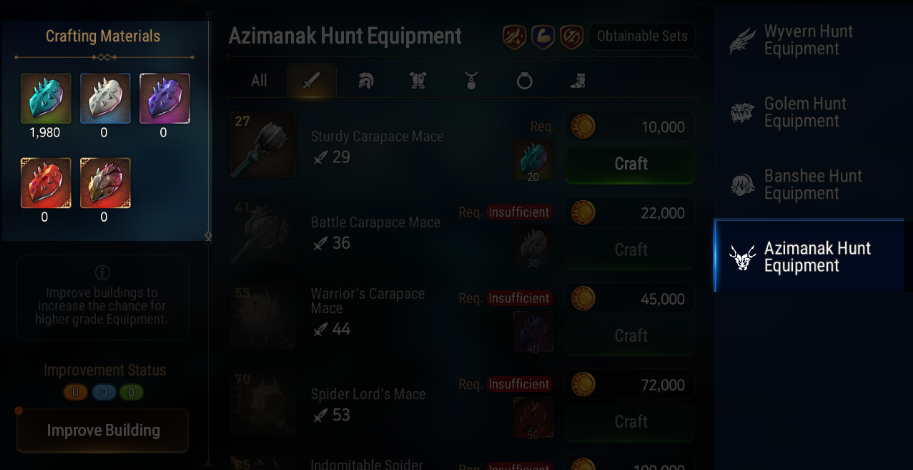Select the red carapace crafting material
Screen dimensions: 913x470
46,183
